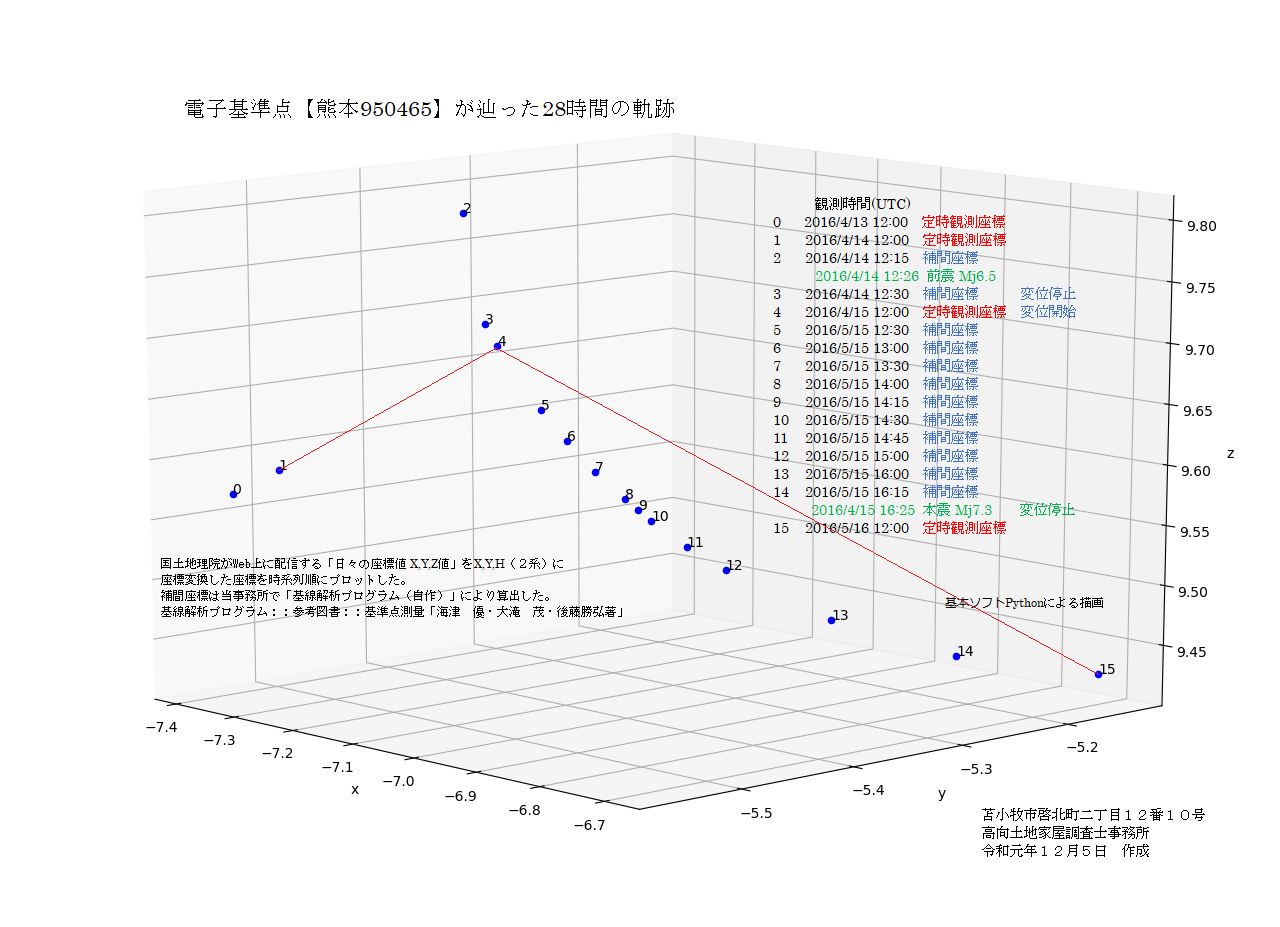Click the y axis label
Screen dimensions: 1280x927
[941, 793]
